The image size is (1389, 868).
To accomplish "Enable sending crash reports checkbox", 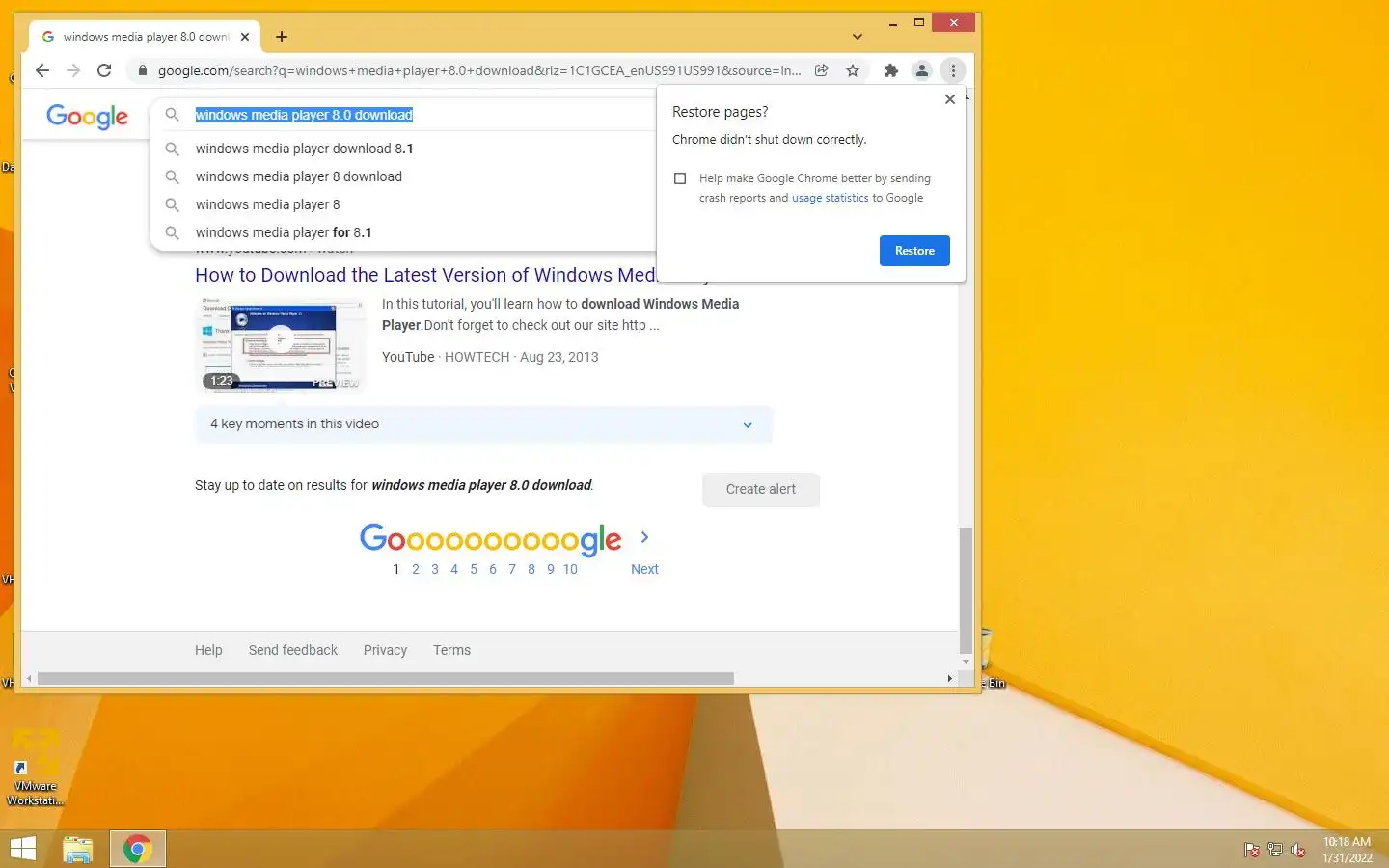I will [x=680, y=178].
